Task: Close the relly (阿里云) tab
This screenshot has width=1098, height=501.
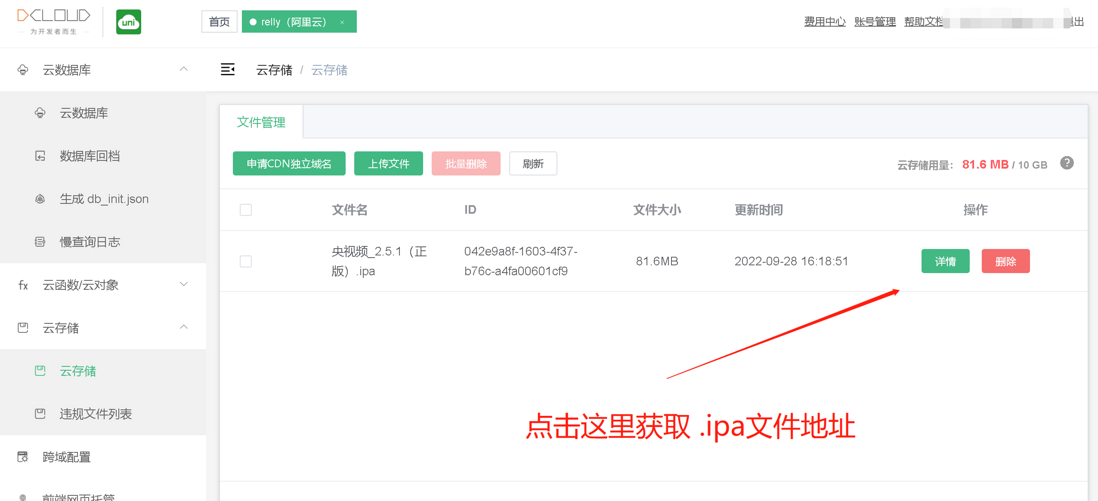Action: pyautogui.click(x=342, y=22)
